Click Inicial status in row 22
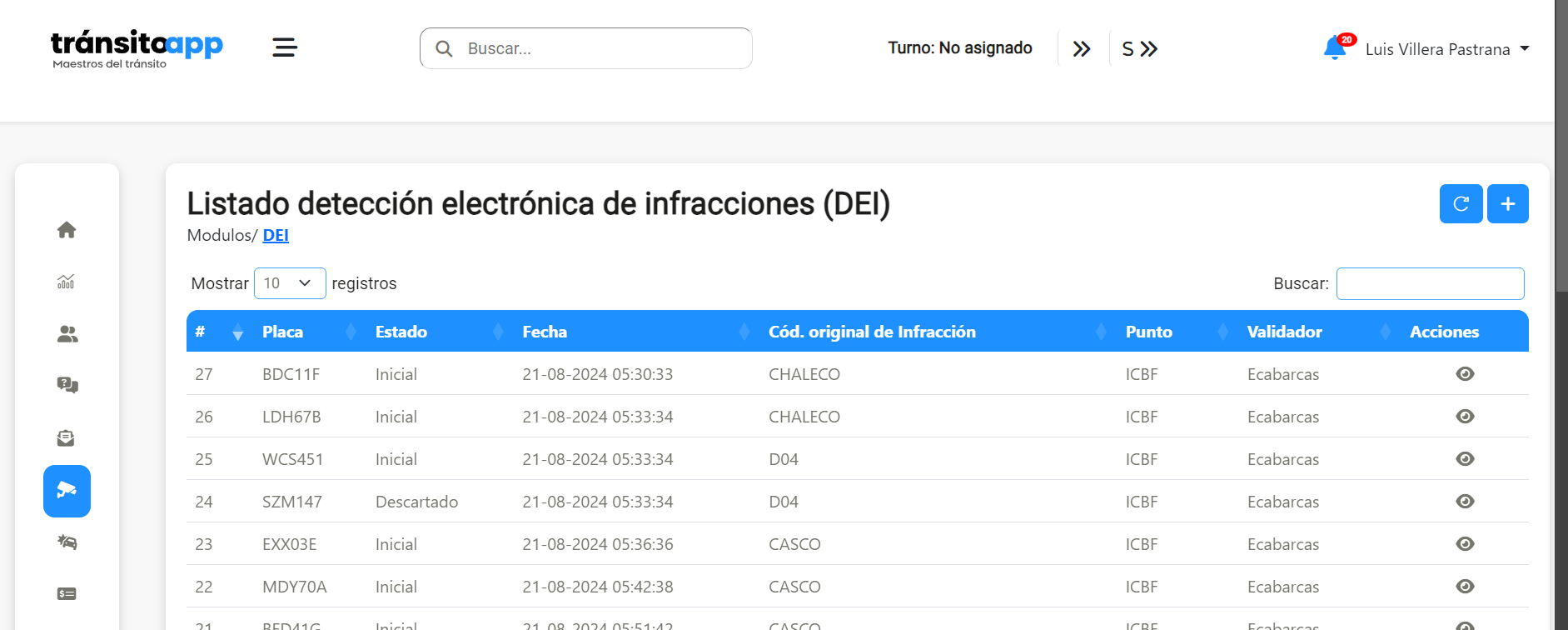 pos(396,587)
